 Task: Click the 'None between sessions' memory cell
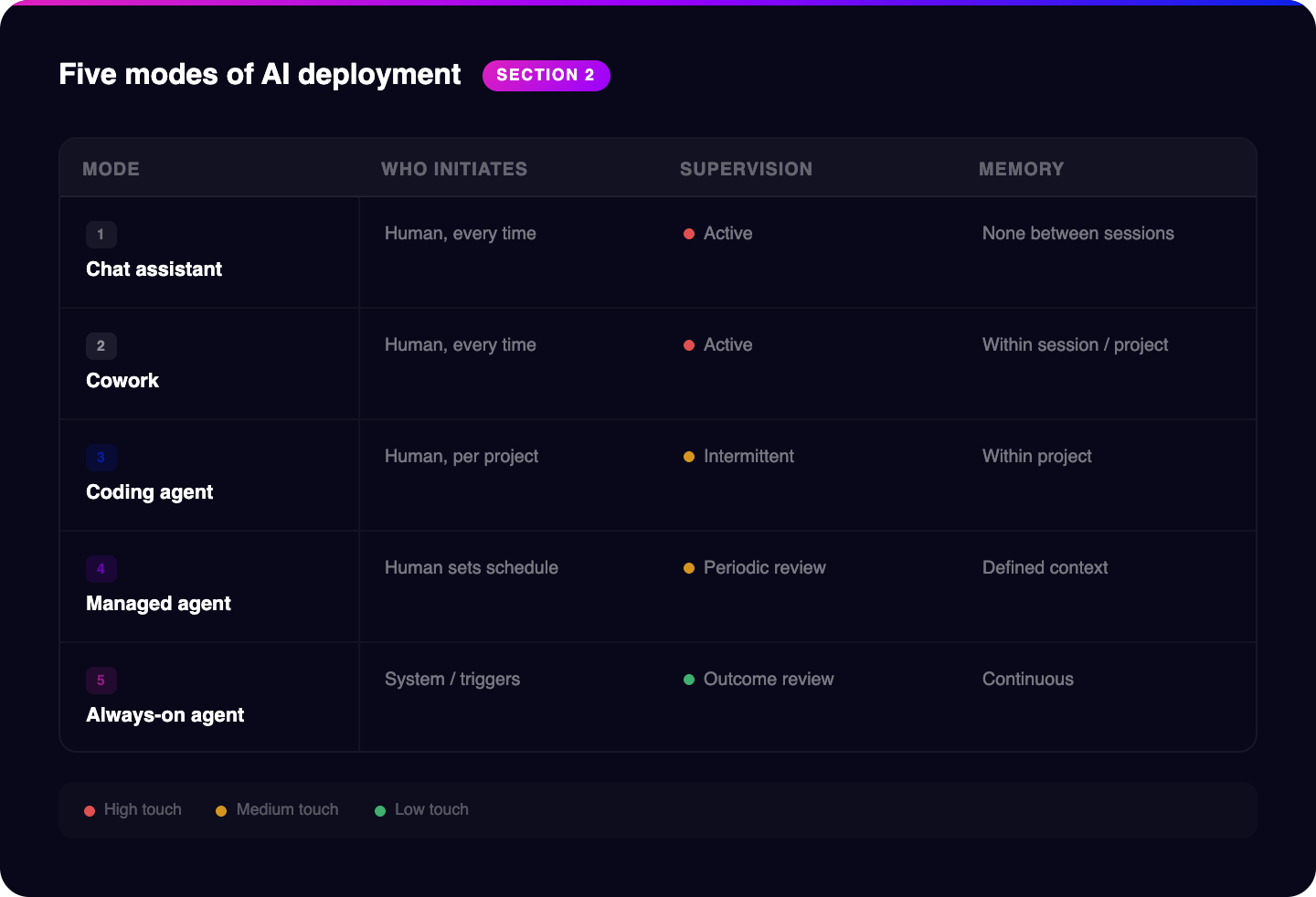(x=1078, y=234)
